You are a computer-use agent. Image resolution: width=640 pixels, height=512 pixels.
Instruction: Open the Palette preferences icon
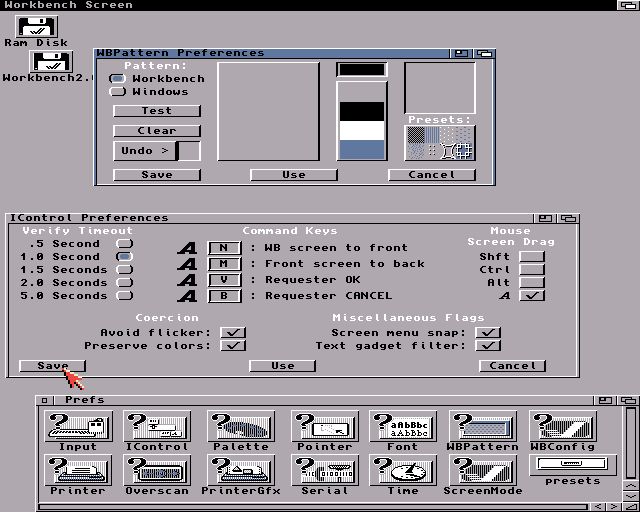(x=241, y=426)
